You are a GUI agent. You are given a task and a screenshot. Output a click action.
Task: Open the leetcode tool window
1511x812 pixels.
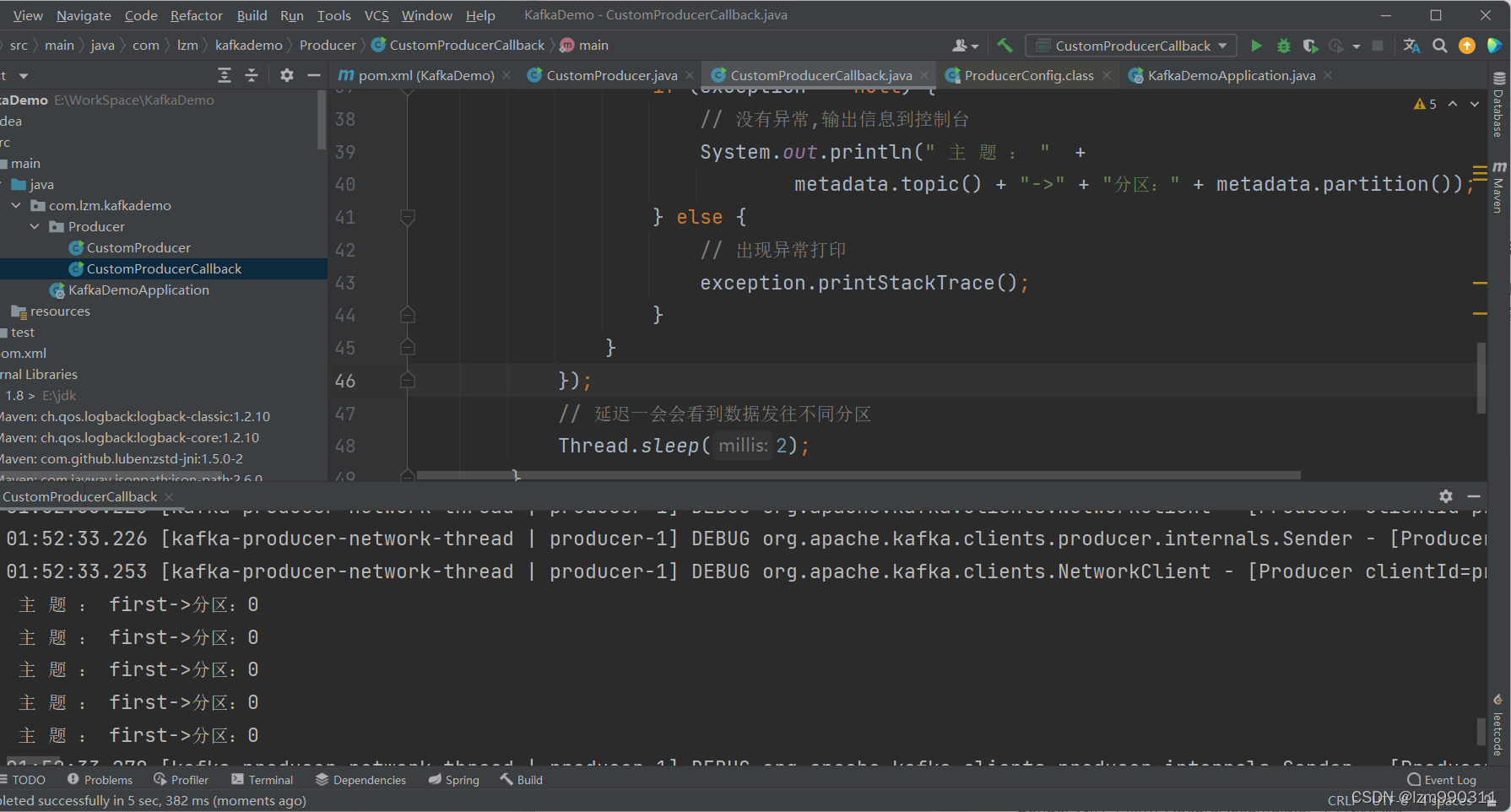pyautogui.click(x=1497, y=726)
